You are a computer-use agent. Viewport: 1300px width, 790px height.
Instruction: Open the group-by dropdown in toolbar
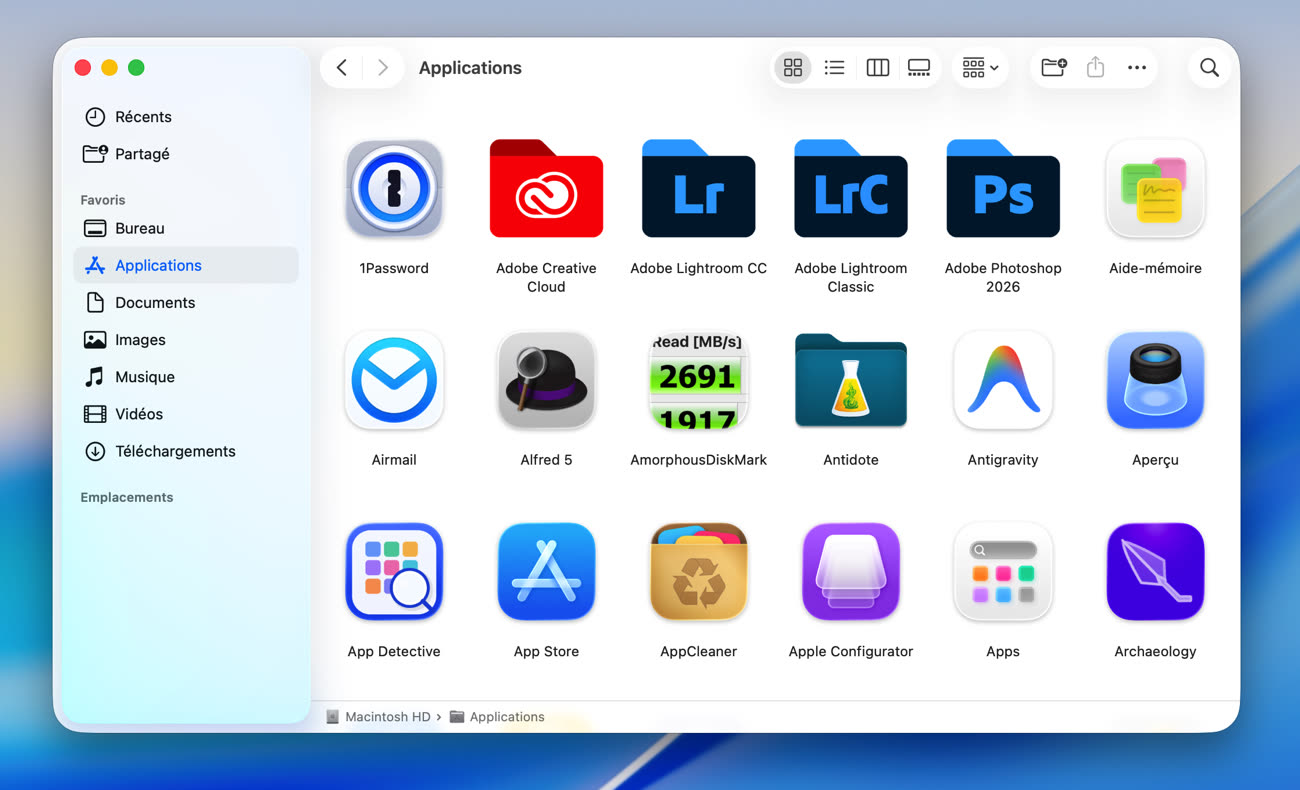pyautogui.click(x=980, y=68)
